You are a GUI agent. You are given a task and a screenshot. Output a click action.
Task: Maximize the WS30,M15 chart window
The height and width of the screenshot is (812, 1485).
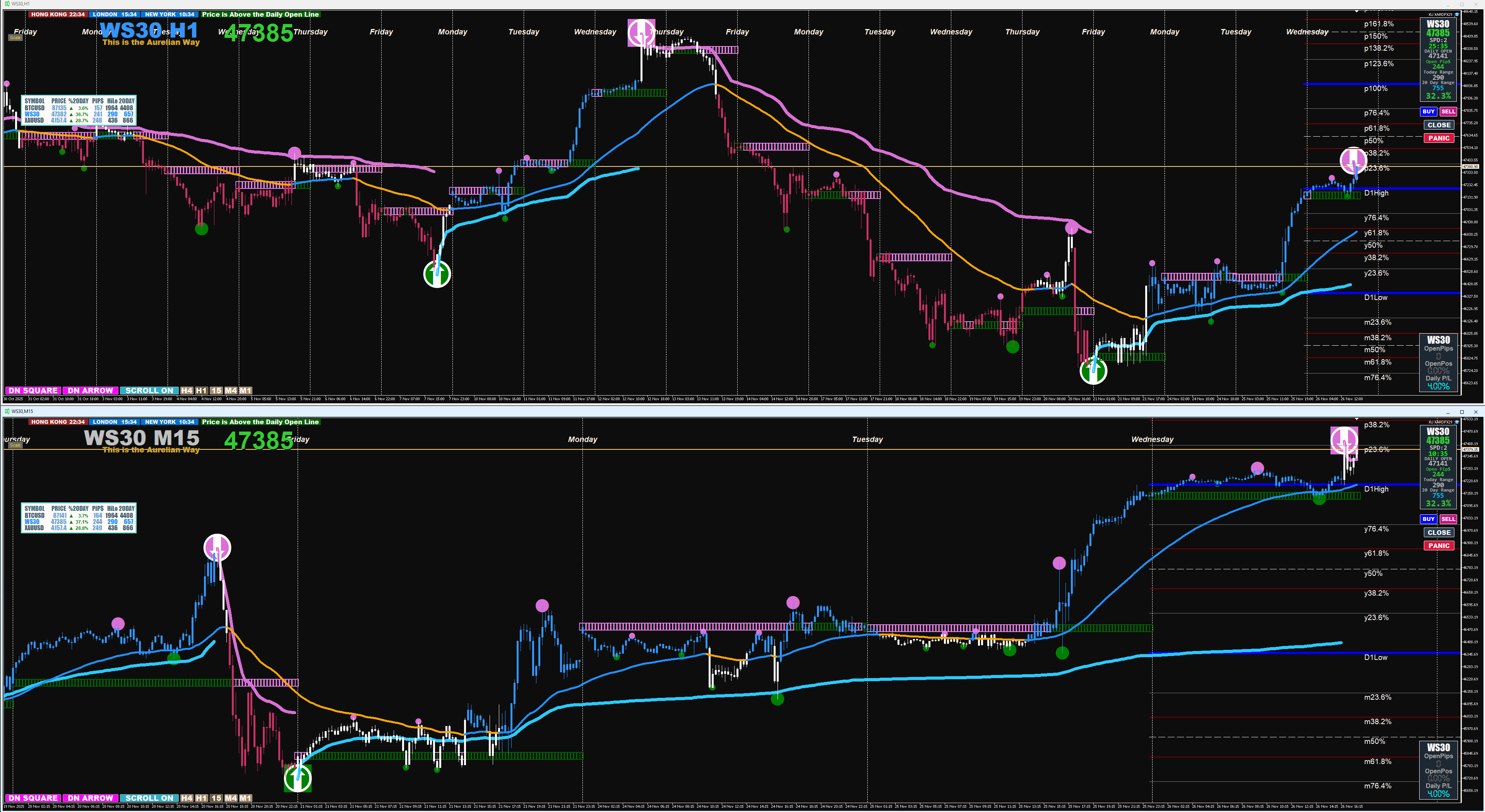(1461, 411)
